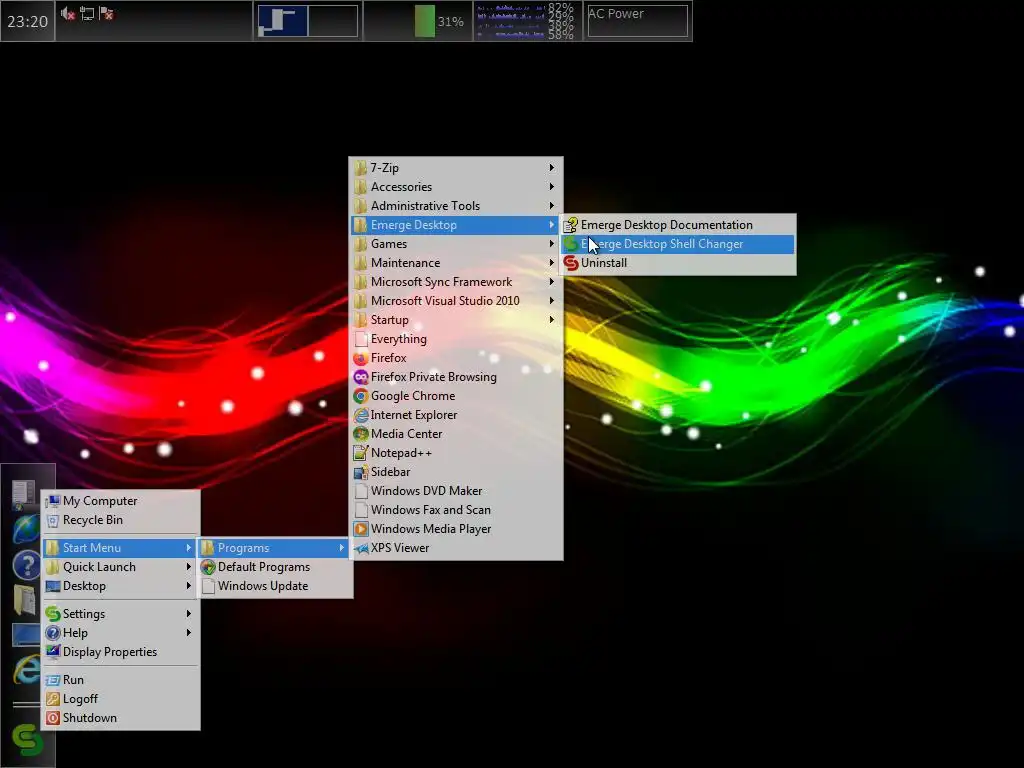
Task: Open Display Properties
Action: pos(121,652)
